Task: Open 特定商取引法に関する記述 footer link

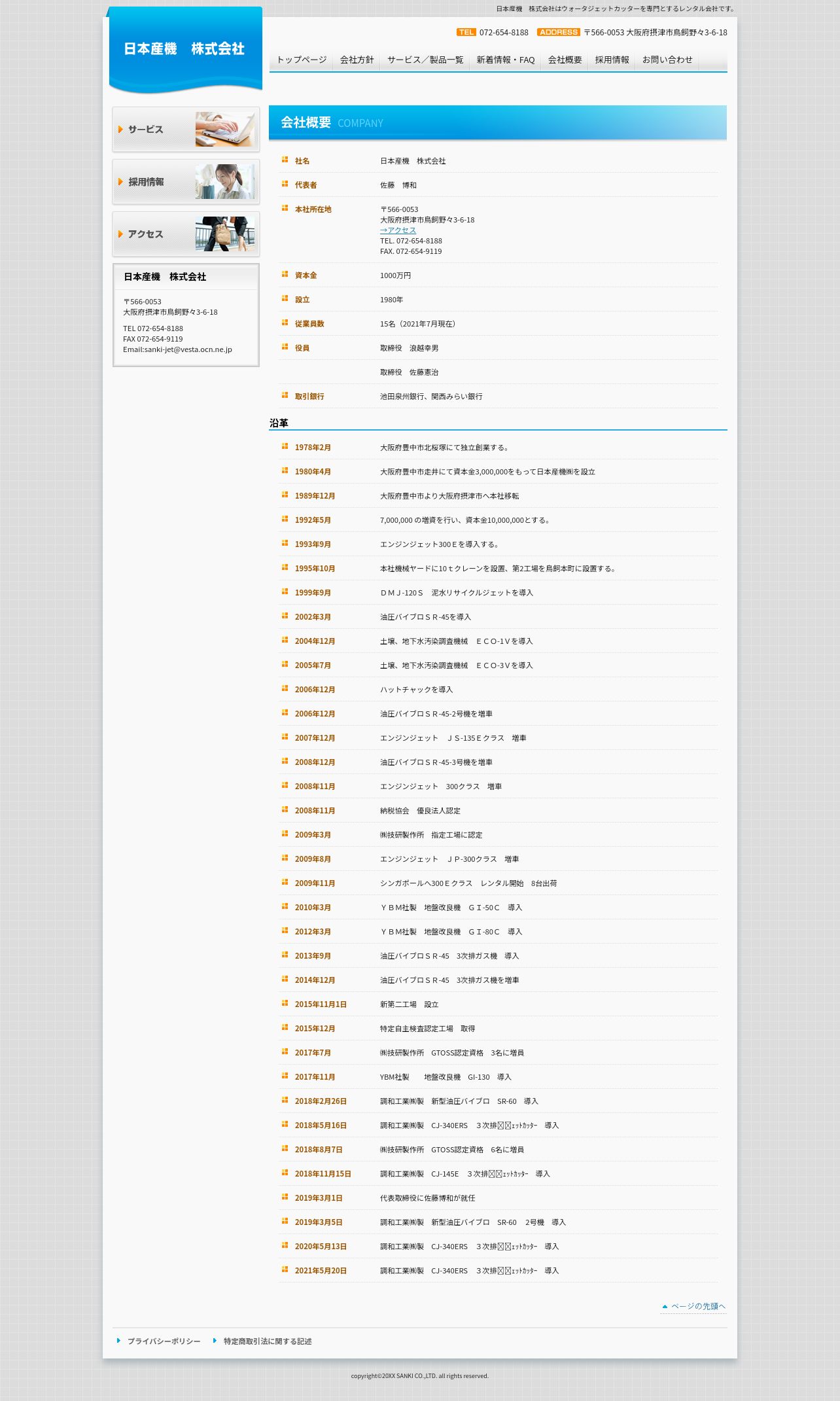Action: coord(268,1341)
